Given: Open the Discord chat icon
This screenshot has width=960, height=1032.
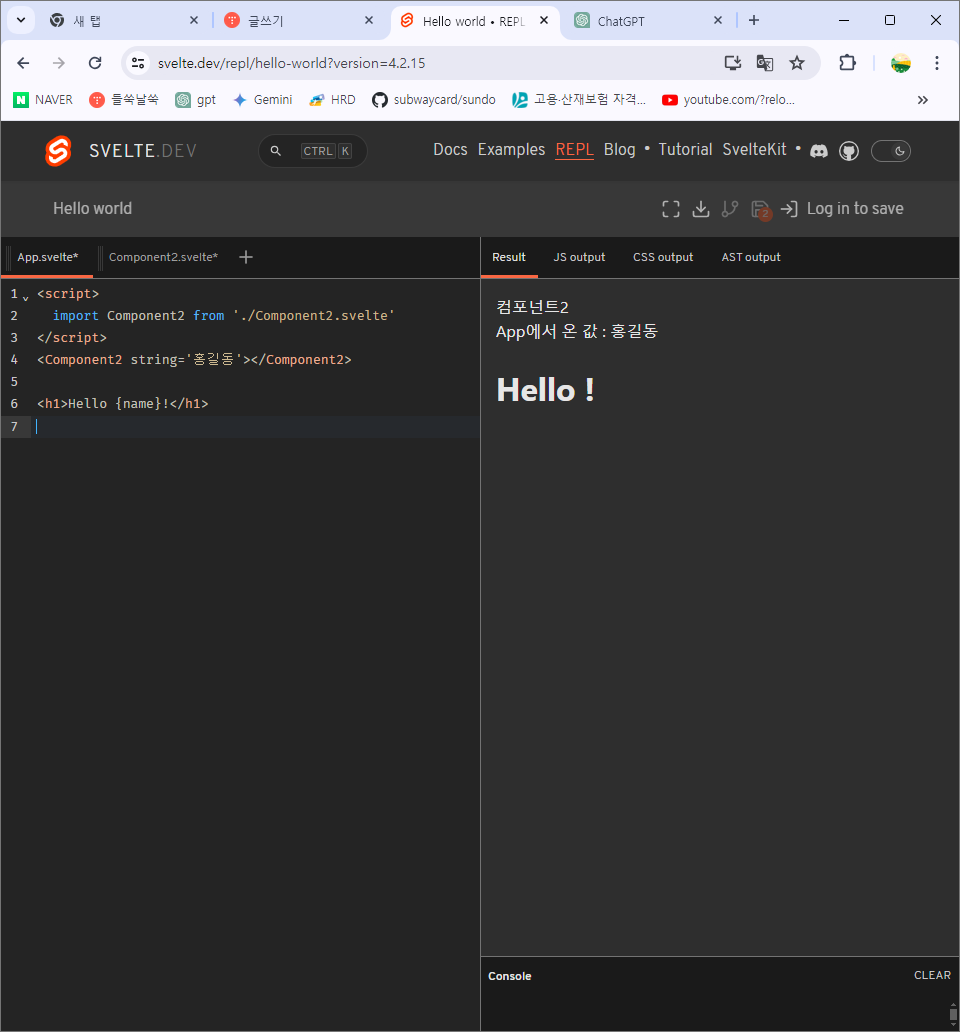Looking at the screenshot, I should [819, 151].
